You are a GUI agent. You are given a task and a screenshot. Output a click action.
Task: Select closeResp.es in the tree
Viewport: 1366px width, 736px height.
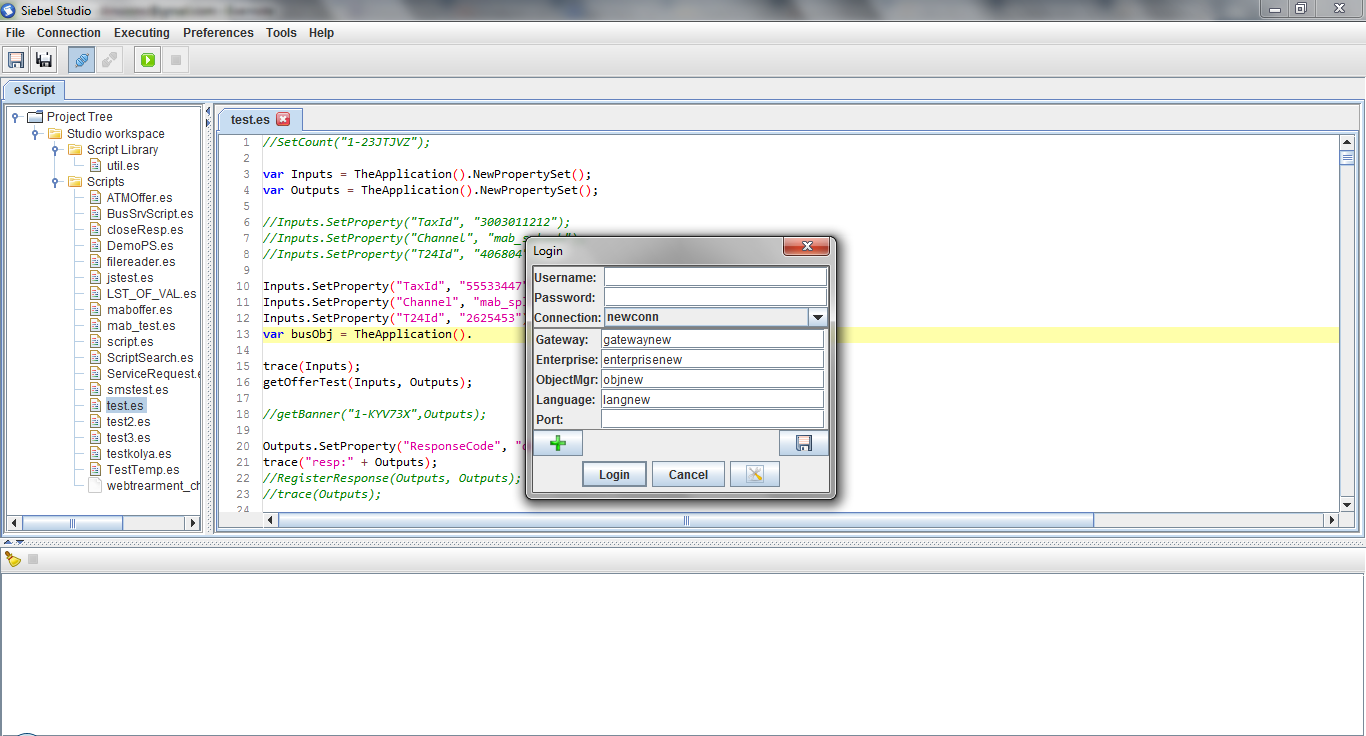tap(145, 229)
